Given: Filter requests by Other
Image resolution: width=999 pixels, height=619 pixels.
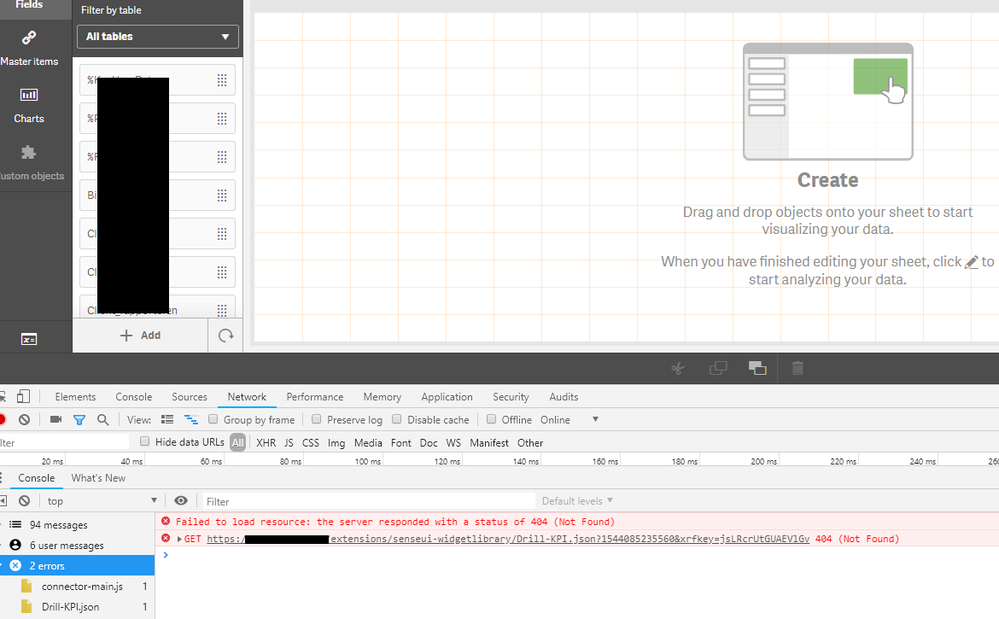Looking at the screenshot, I should 530,443.
